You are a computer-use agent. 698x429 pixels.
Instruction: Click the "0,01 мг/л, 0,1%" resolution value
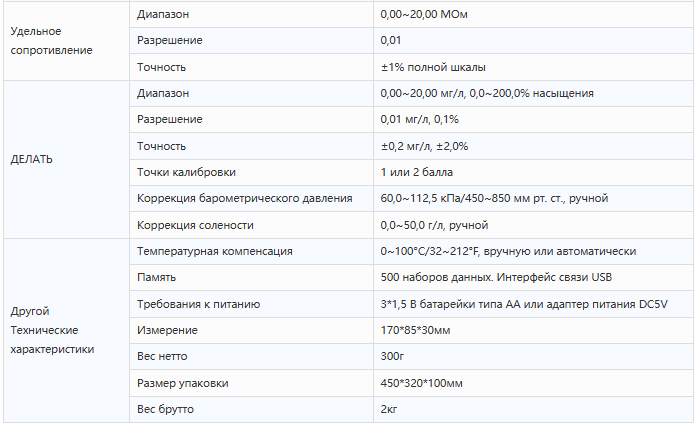pos(419,119)
